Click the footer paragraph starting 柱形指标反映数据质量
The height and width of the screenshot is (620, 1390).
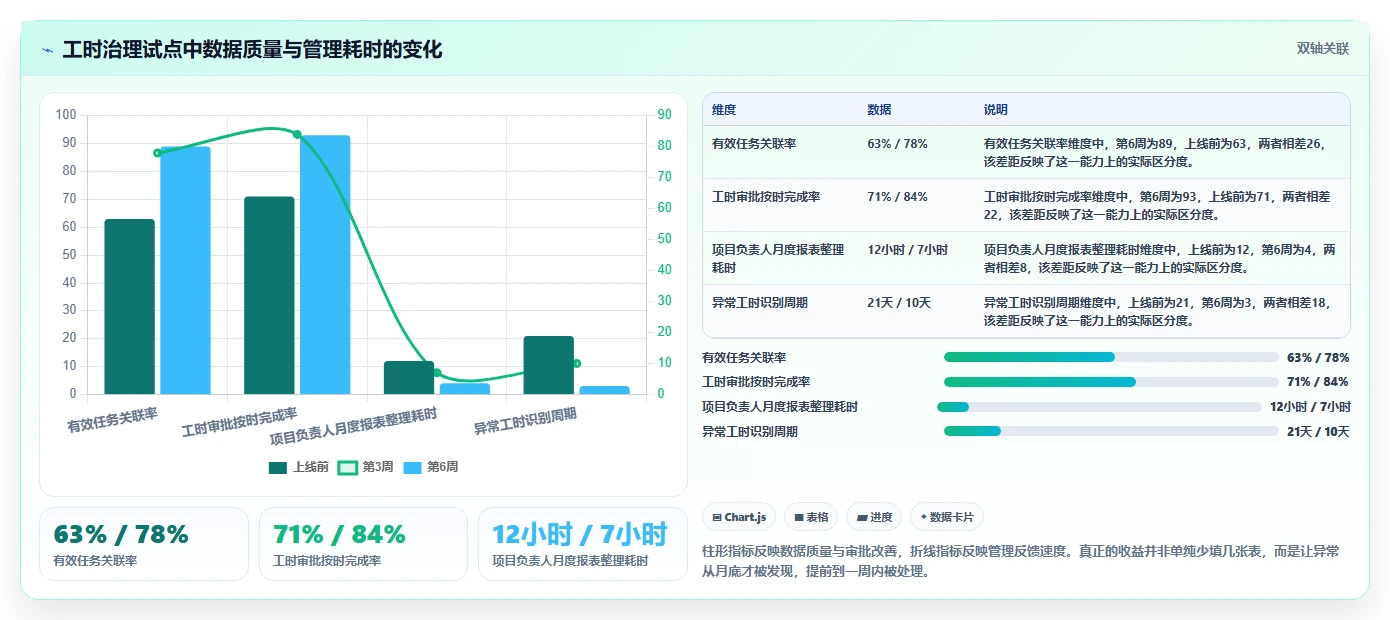[1021, 561]
